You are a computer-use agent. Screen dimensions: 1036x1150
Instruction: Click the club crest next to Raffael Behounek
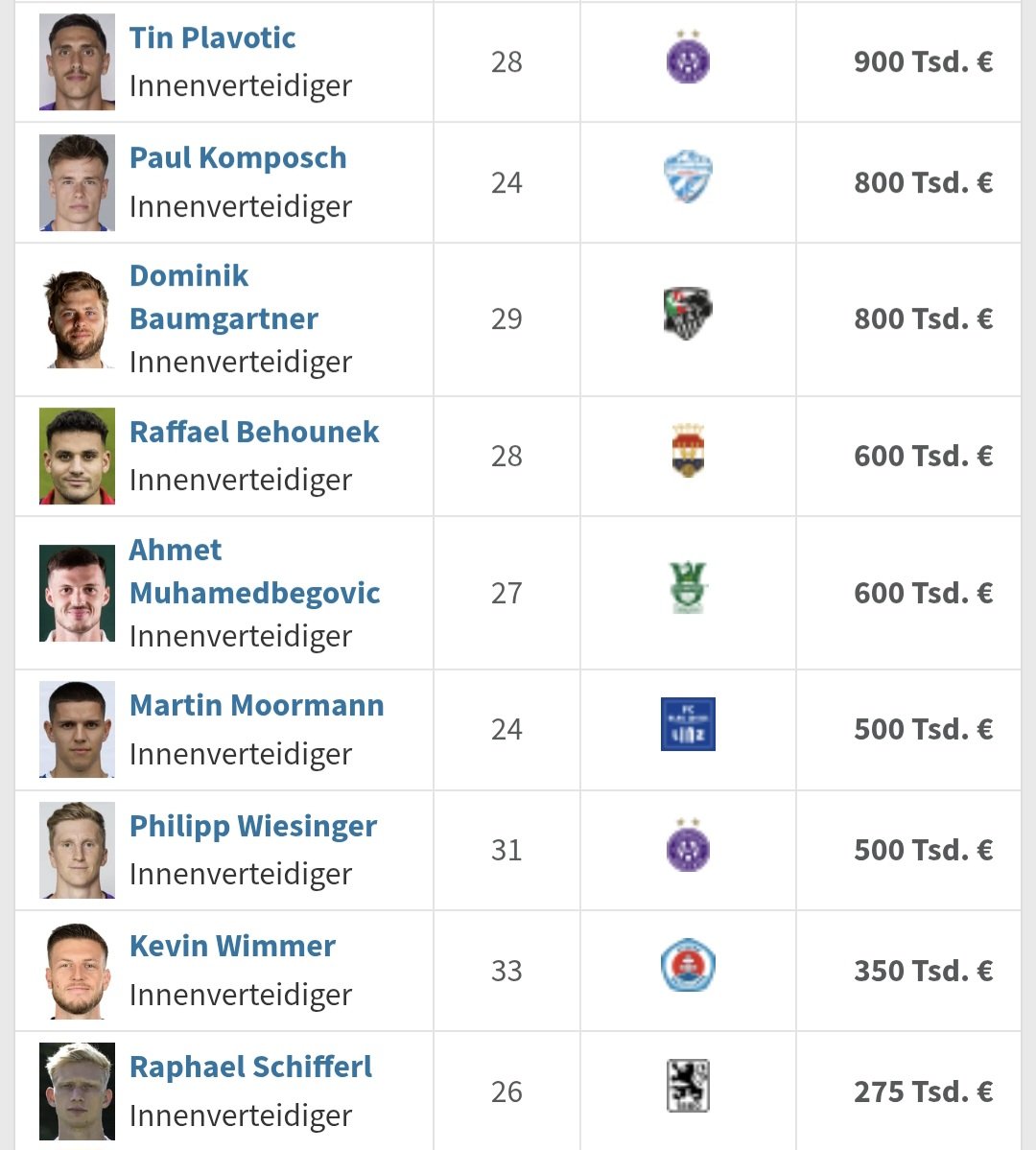pyautogui.click(x=688, y=451)
